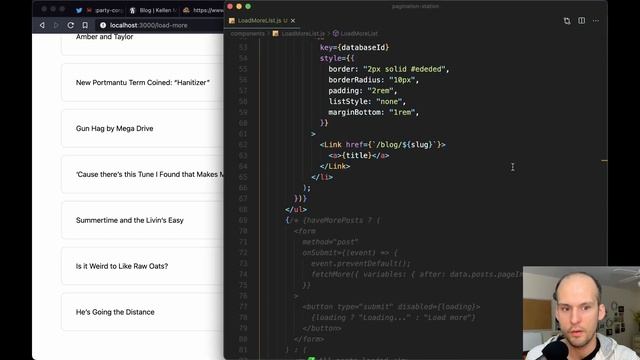Viewport: 640px width, 360px height.
Task: Bookmark the current browser page
Action: coord(85,25)
